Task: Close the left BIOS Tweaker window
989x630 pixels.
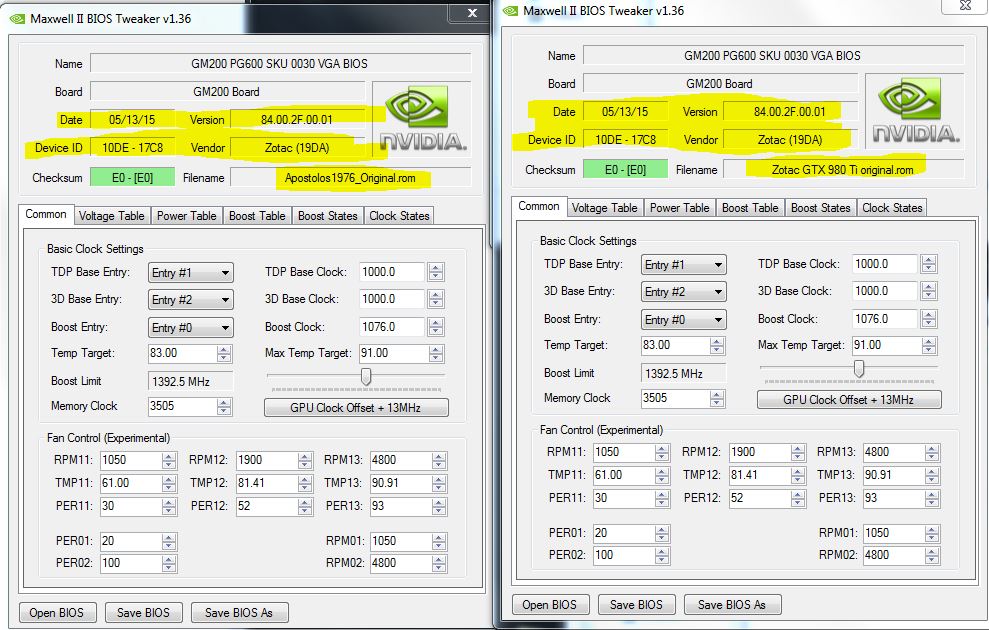Action: point(472,13)
